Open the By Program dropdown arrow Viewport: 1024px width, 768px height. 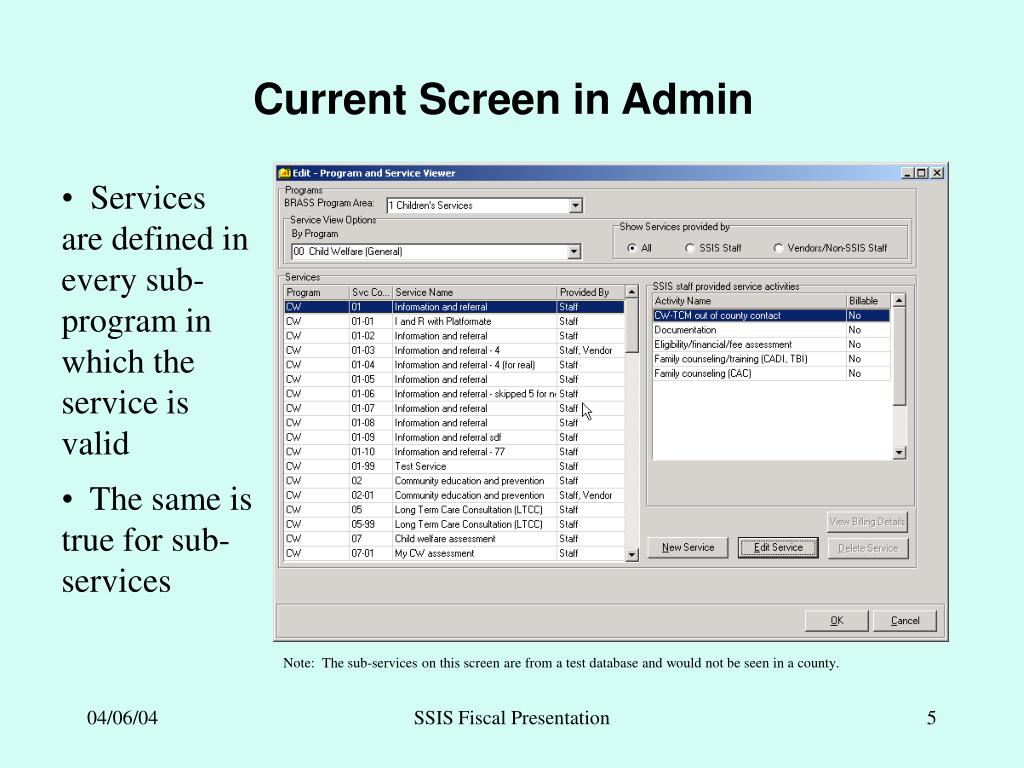573,251
